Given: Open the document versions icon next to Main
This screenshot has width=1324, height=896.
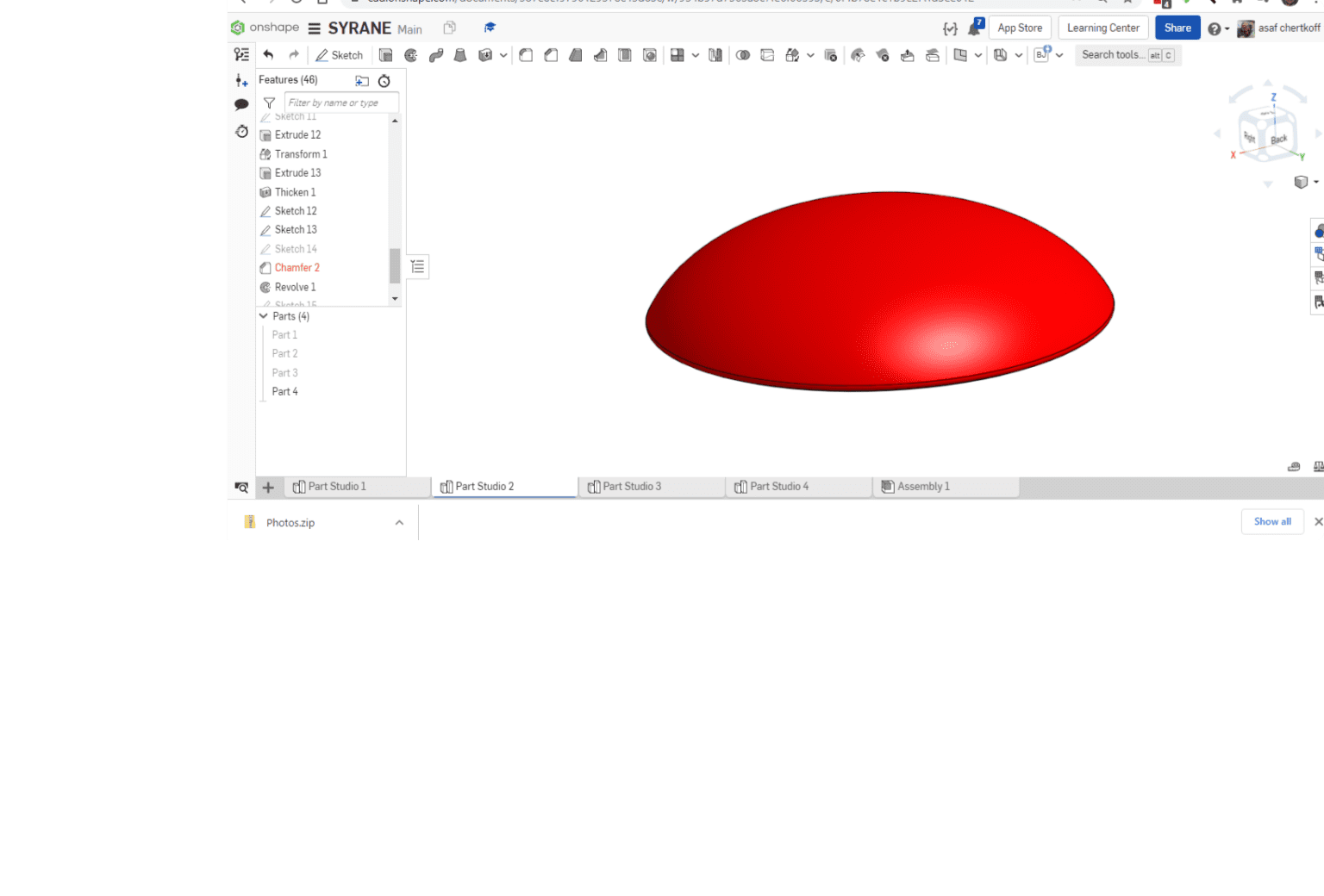Looking at the screenshot, I should pos(449,28).
